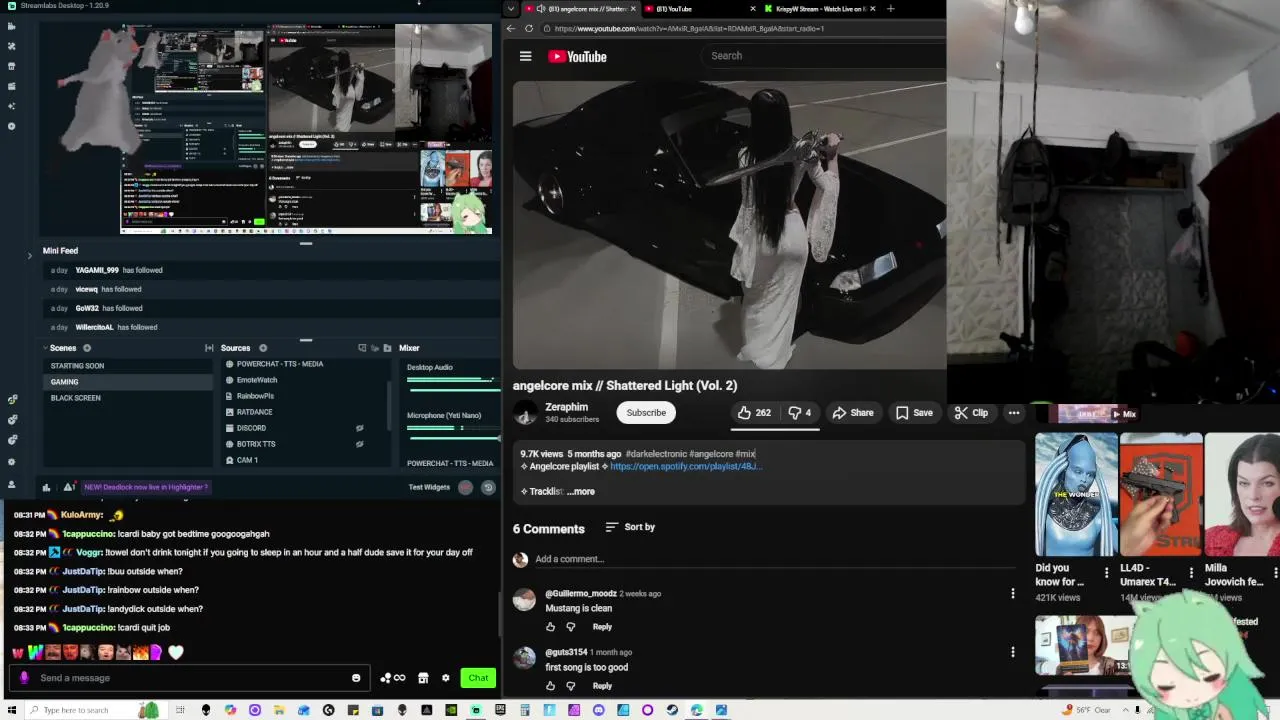Open the Windows Start menu
The height and width of the screenshot is (720, 1280).
click(10, 710)
